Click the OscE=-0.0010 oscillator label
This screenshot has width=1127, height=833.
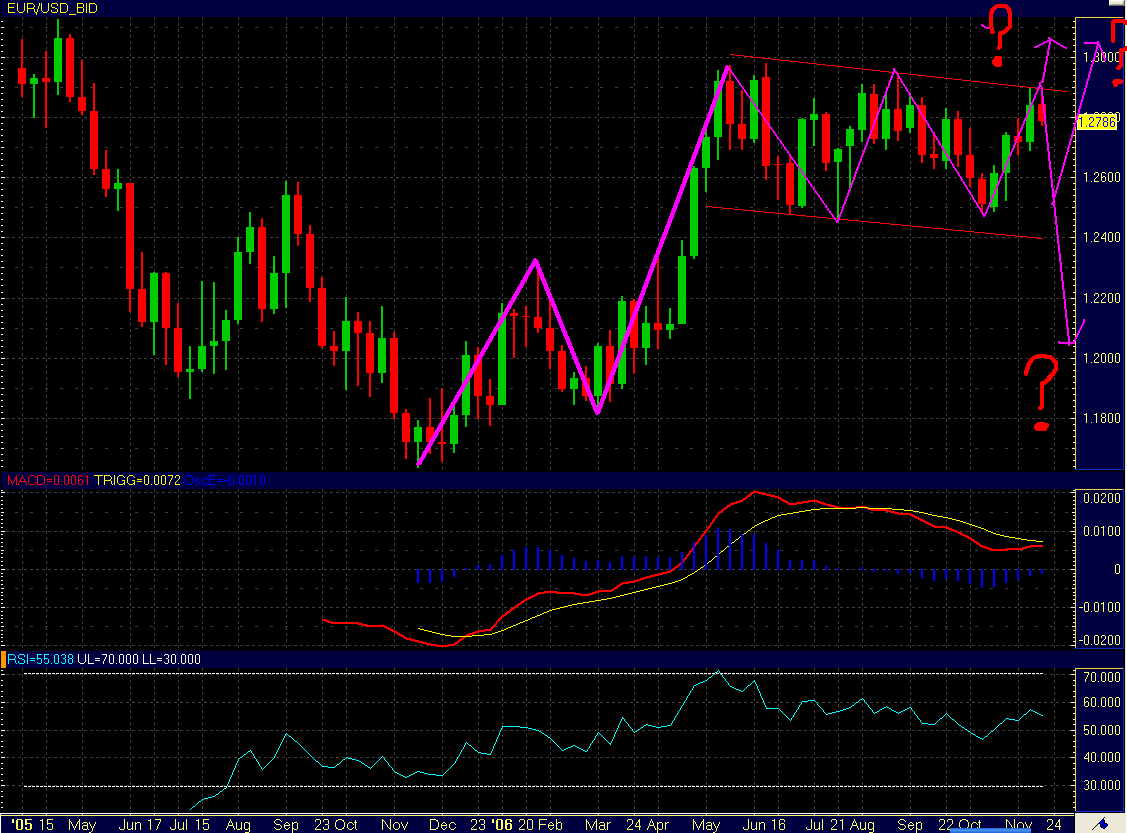coord(224,481)
